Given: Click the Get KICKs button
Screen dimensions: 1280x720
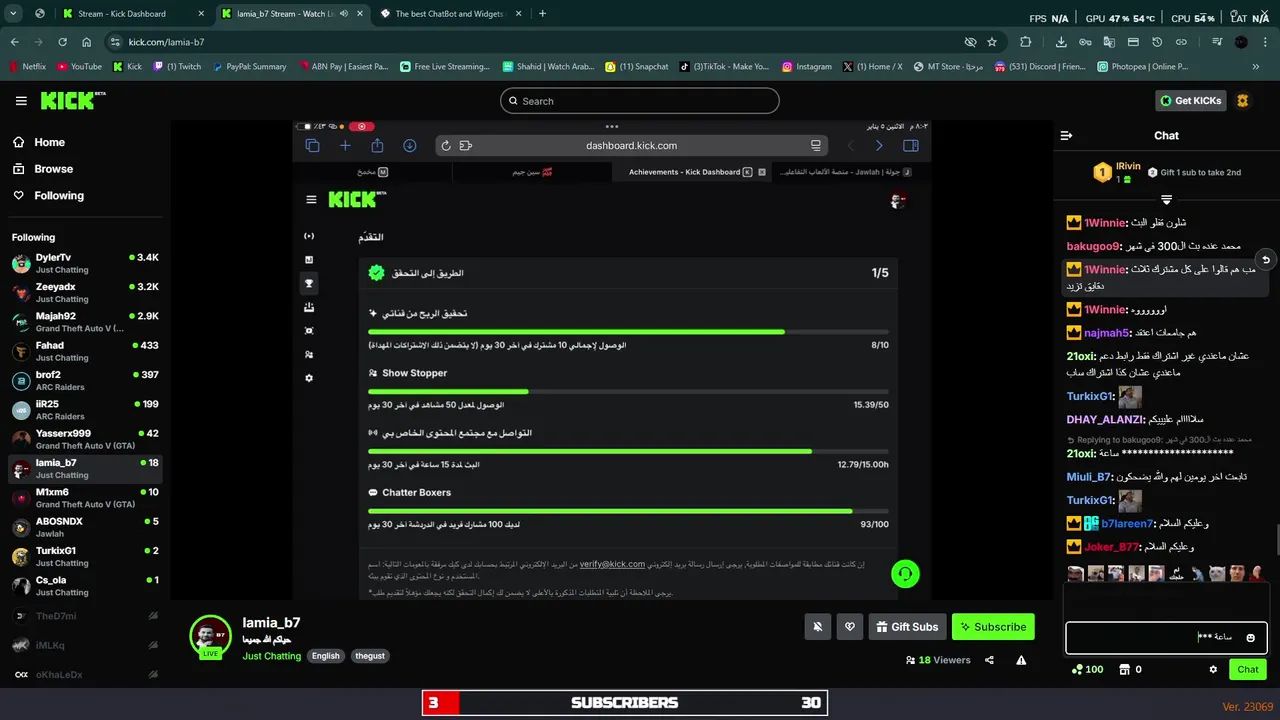Looking at the screenshot, I should click(1190, 101).
